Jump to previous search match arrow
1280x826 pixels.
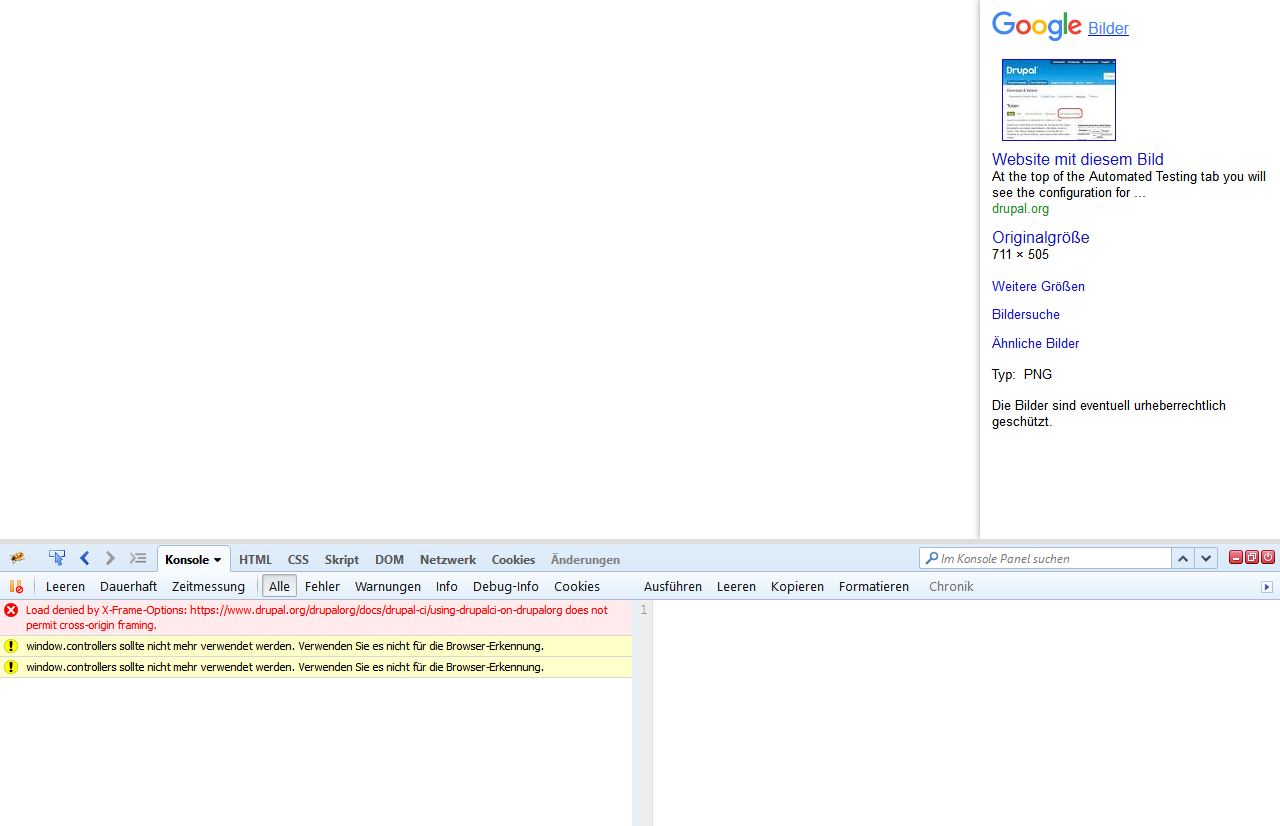(1183, 558)
